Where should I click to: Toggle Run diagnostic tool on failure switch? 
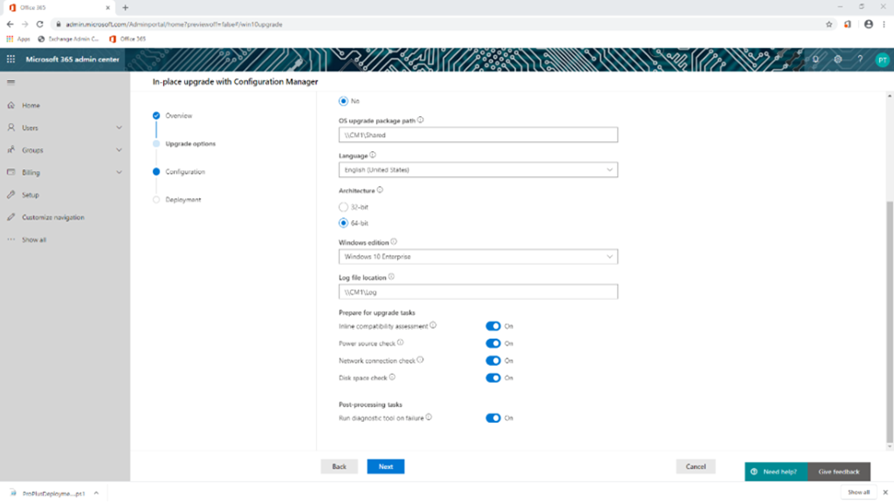click(493, 418)
